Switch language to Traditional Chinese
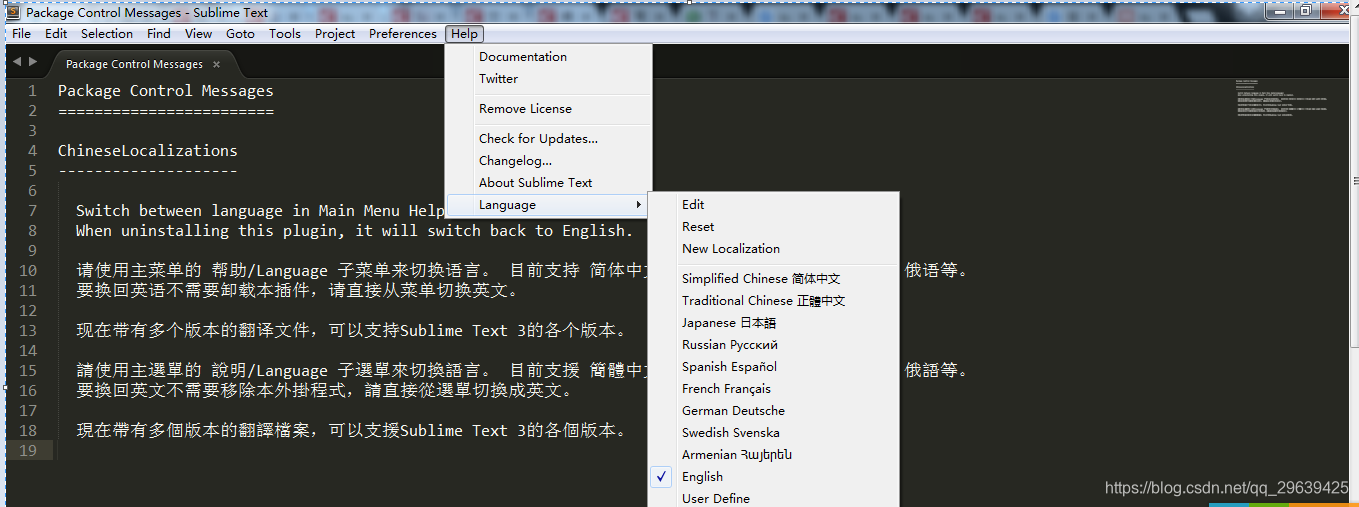This screenshot has width=1359, height=507. (x=774, y=301)
